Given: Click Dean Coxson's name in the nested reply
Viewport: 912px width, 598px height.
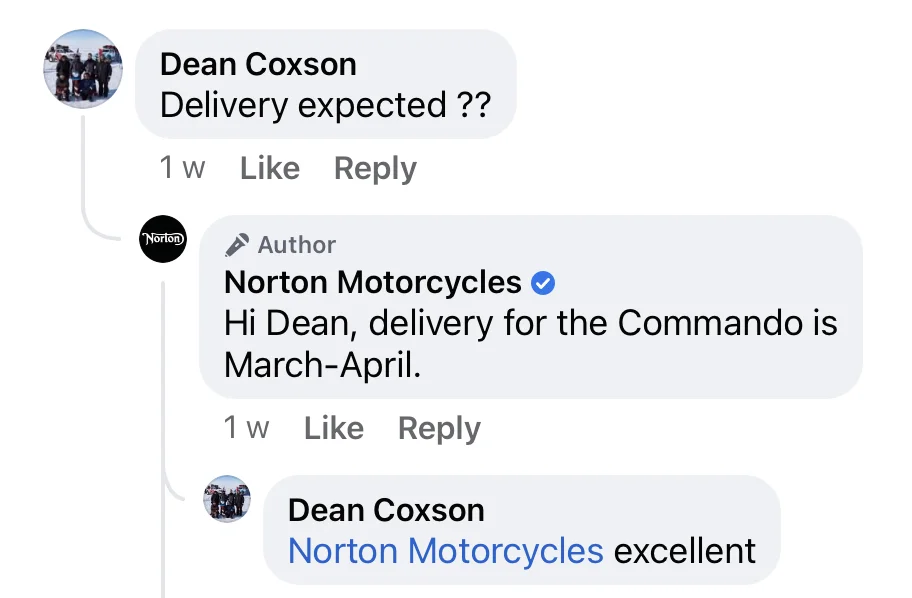Looking at the screenshot, I should tap(386, 510).
